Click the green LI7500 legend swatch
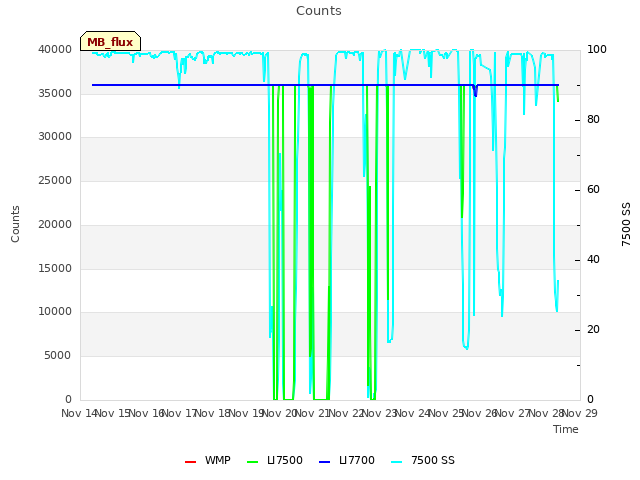 (x=253, y=462)
